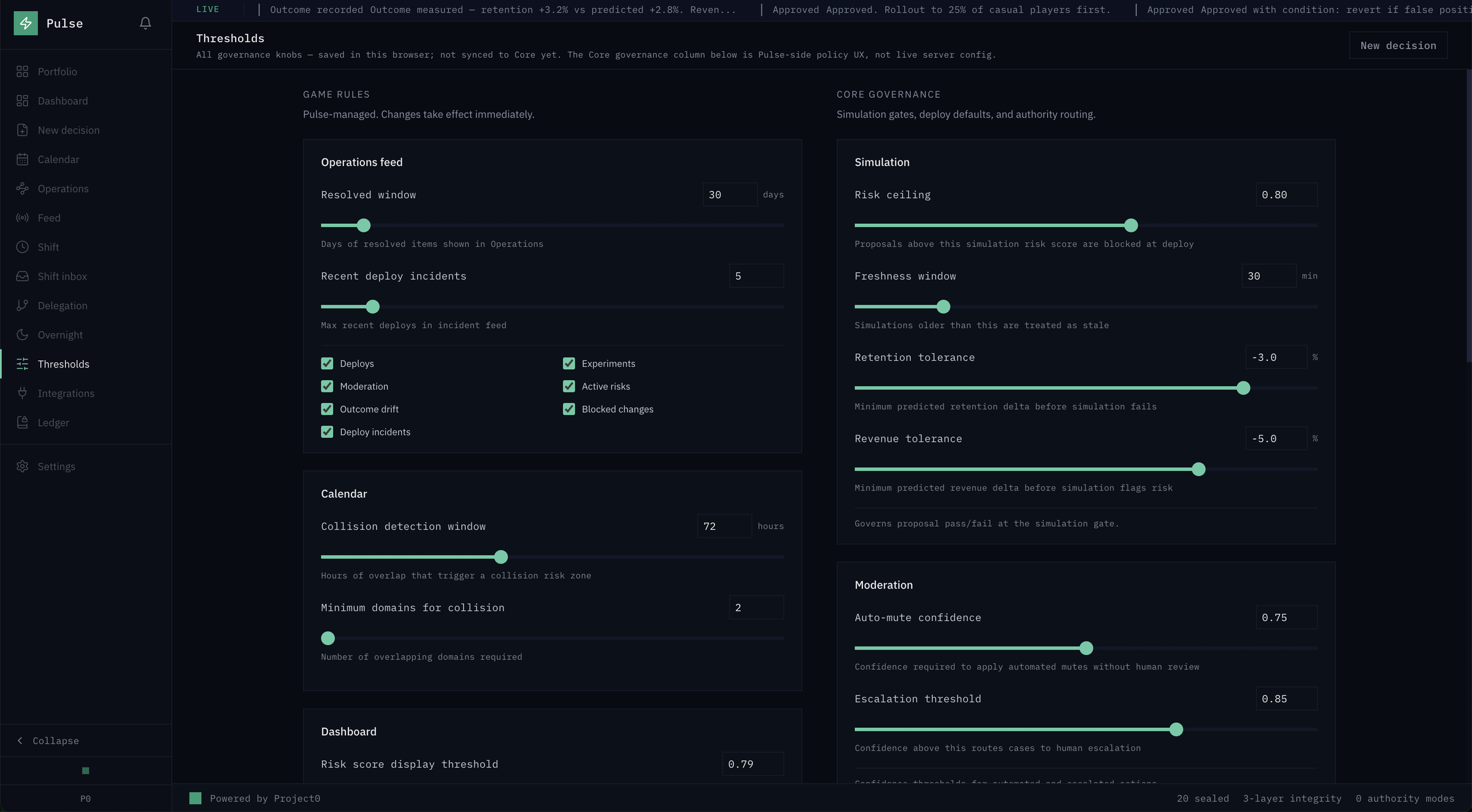Focus the Minimum domains for collision input

pyautogui.click(x=756, y=607)
